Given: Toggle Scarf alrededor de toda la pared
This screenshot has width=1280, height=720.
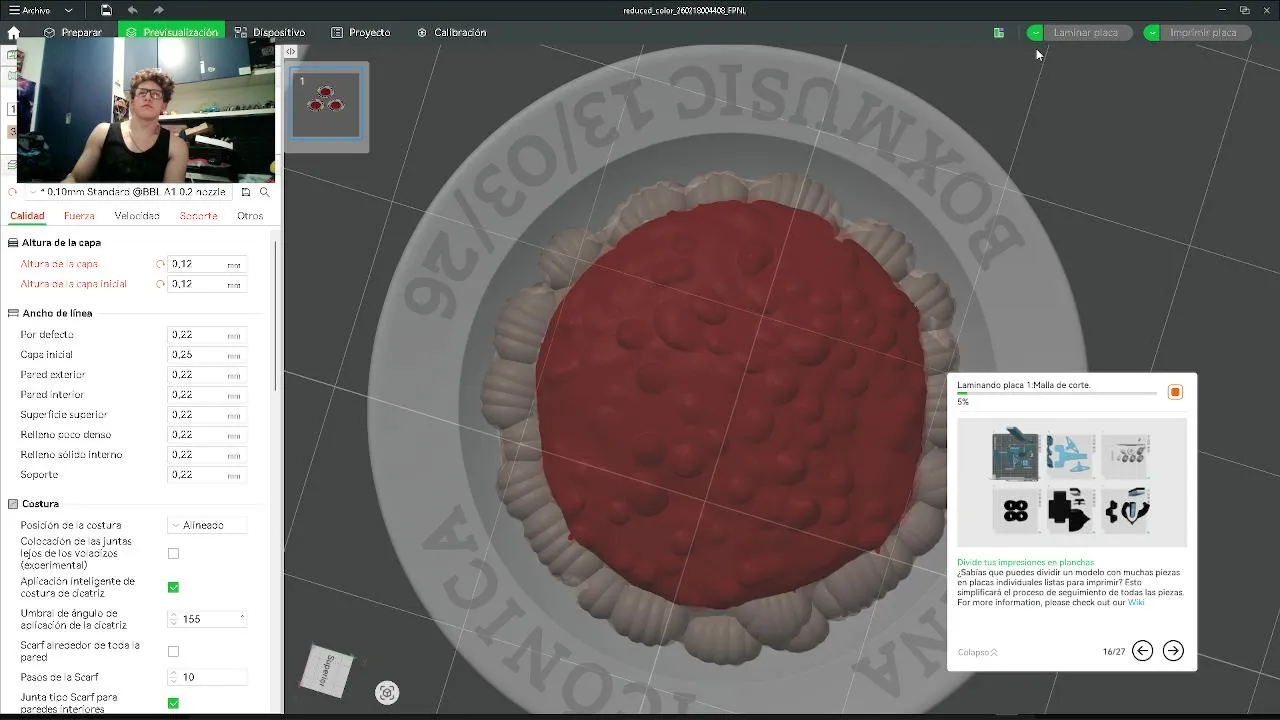Looking at the screenshot, I should (x=173, y=651).
